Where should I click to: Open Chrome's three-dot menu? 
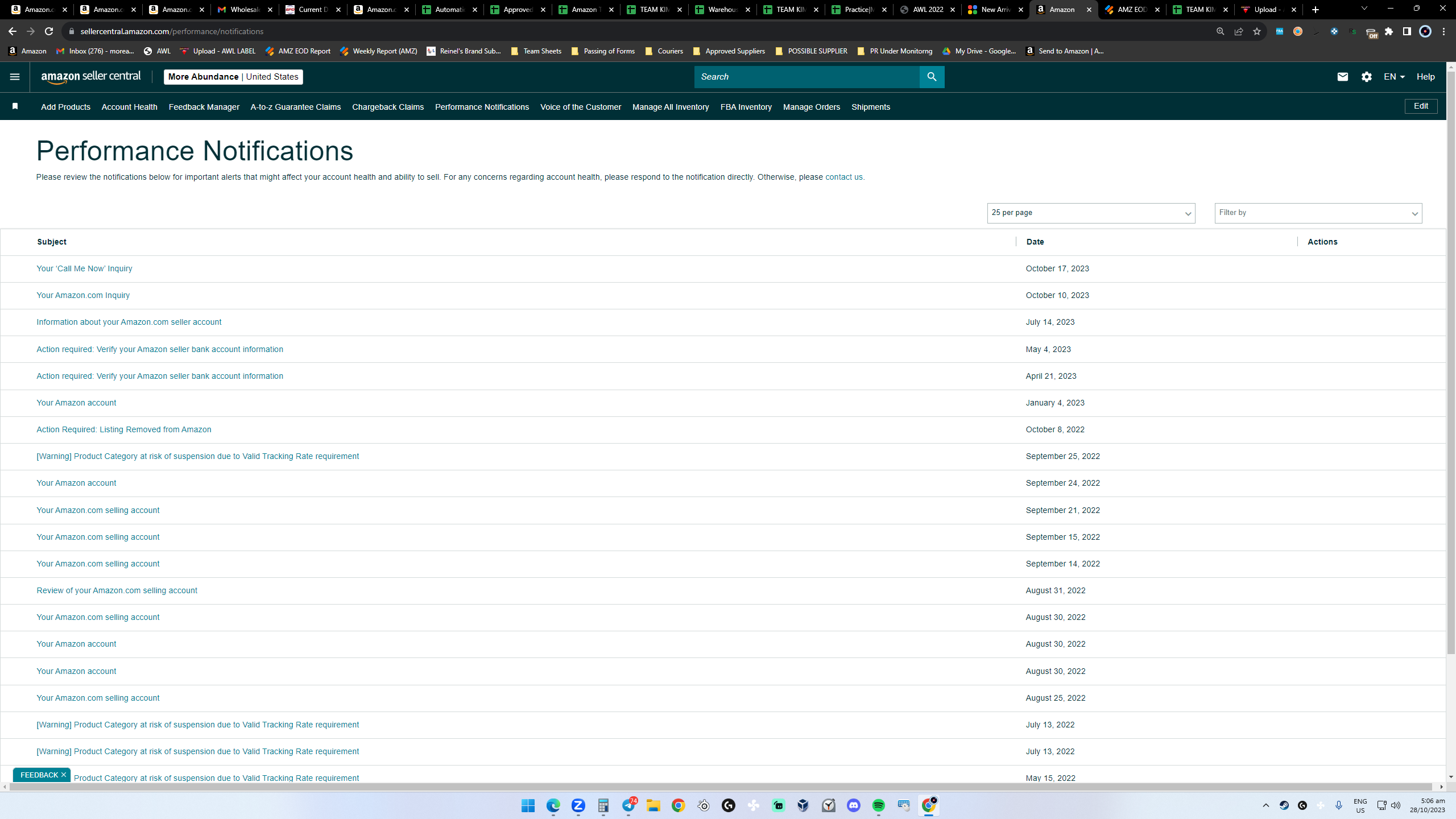pos(1443,31)
